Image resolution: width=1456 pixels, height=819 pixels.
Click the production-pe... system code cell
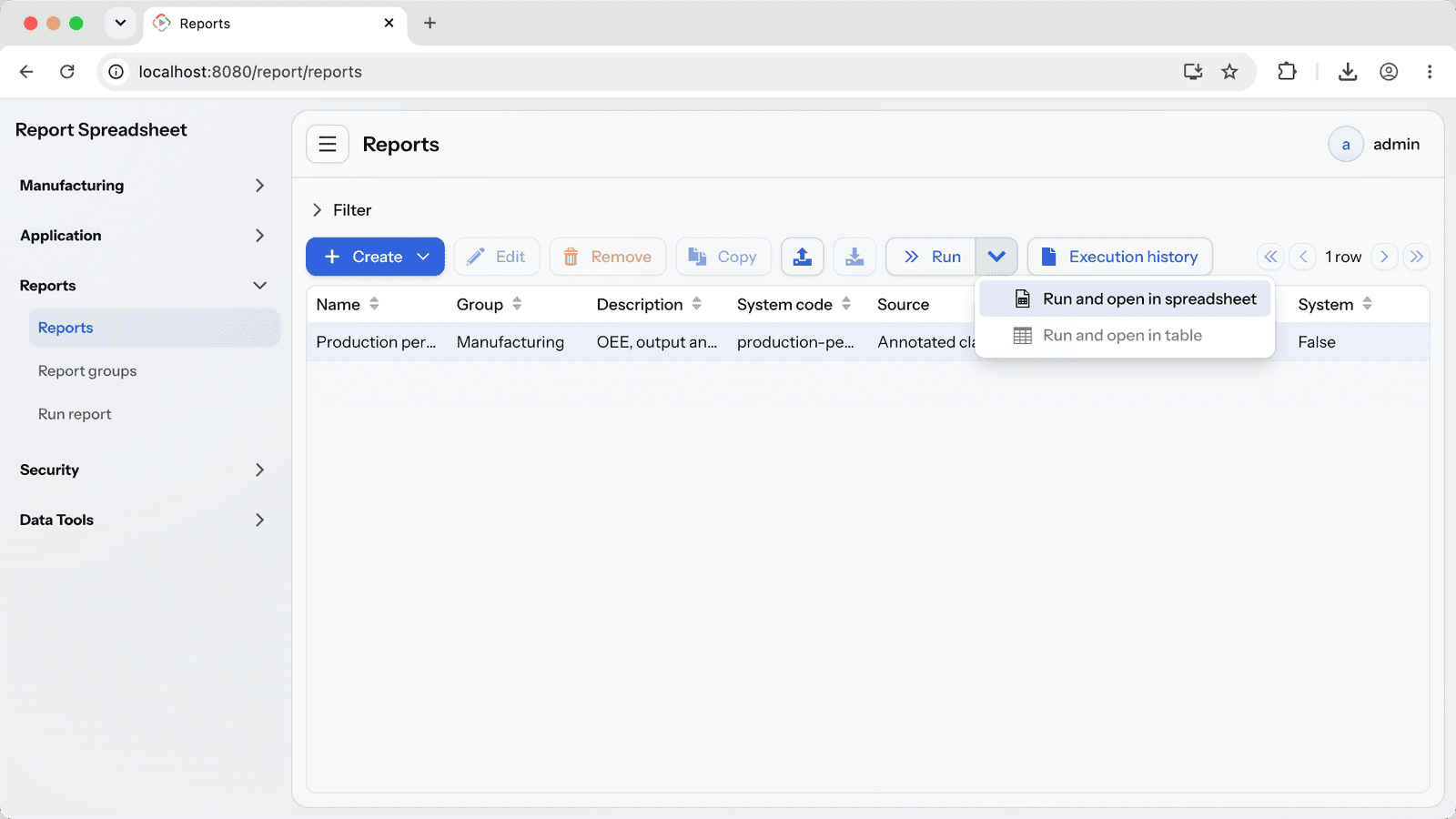pyautogui.click(x=795, y=342)
